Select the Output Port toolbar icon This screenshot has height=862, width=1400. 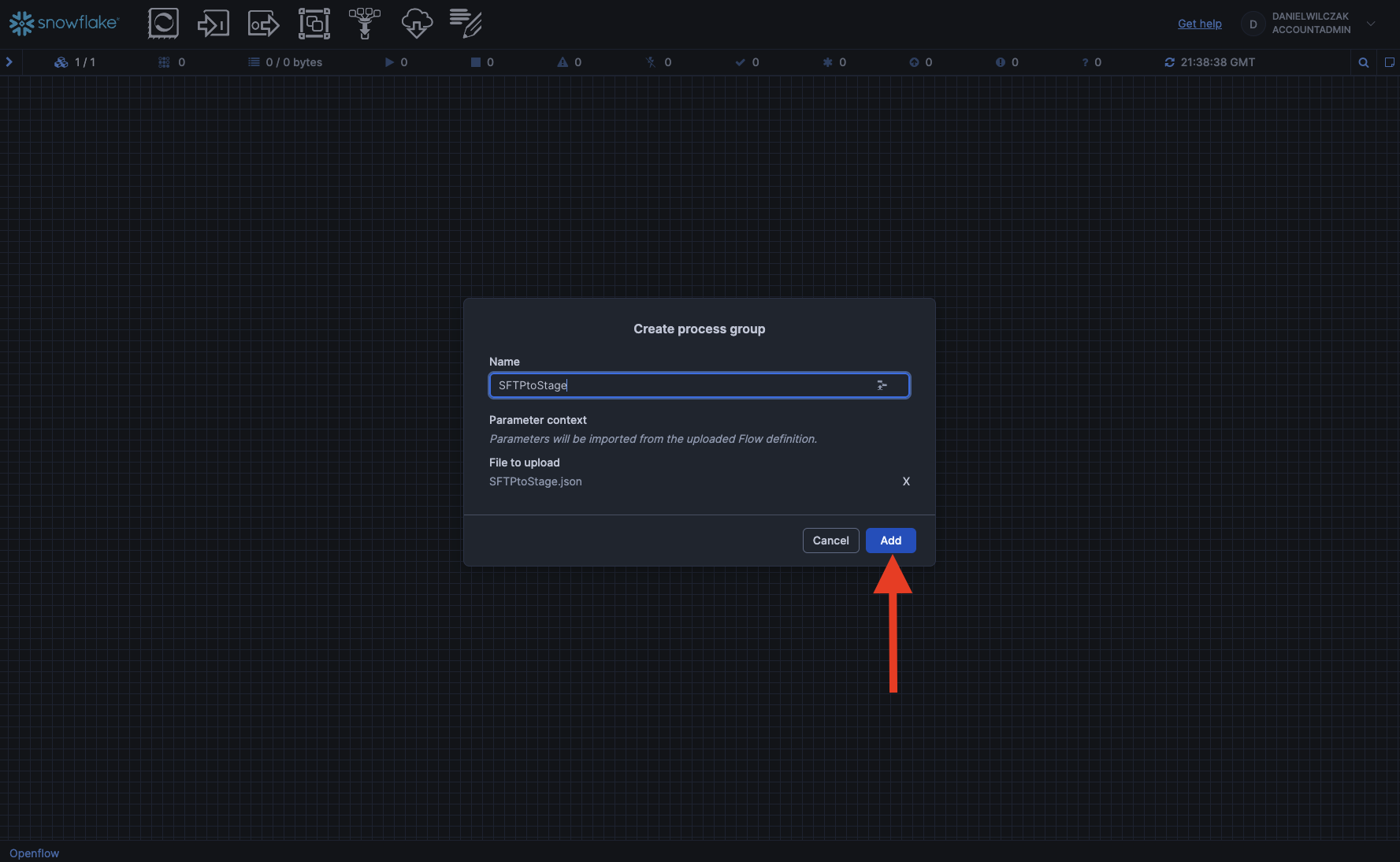pos(263,24)
